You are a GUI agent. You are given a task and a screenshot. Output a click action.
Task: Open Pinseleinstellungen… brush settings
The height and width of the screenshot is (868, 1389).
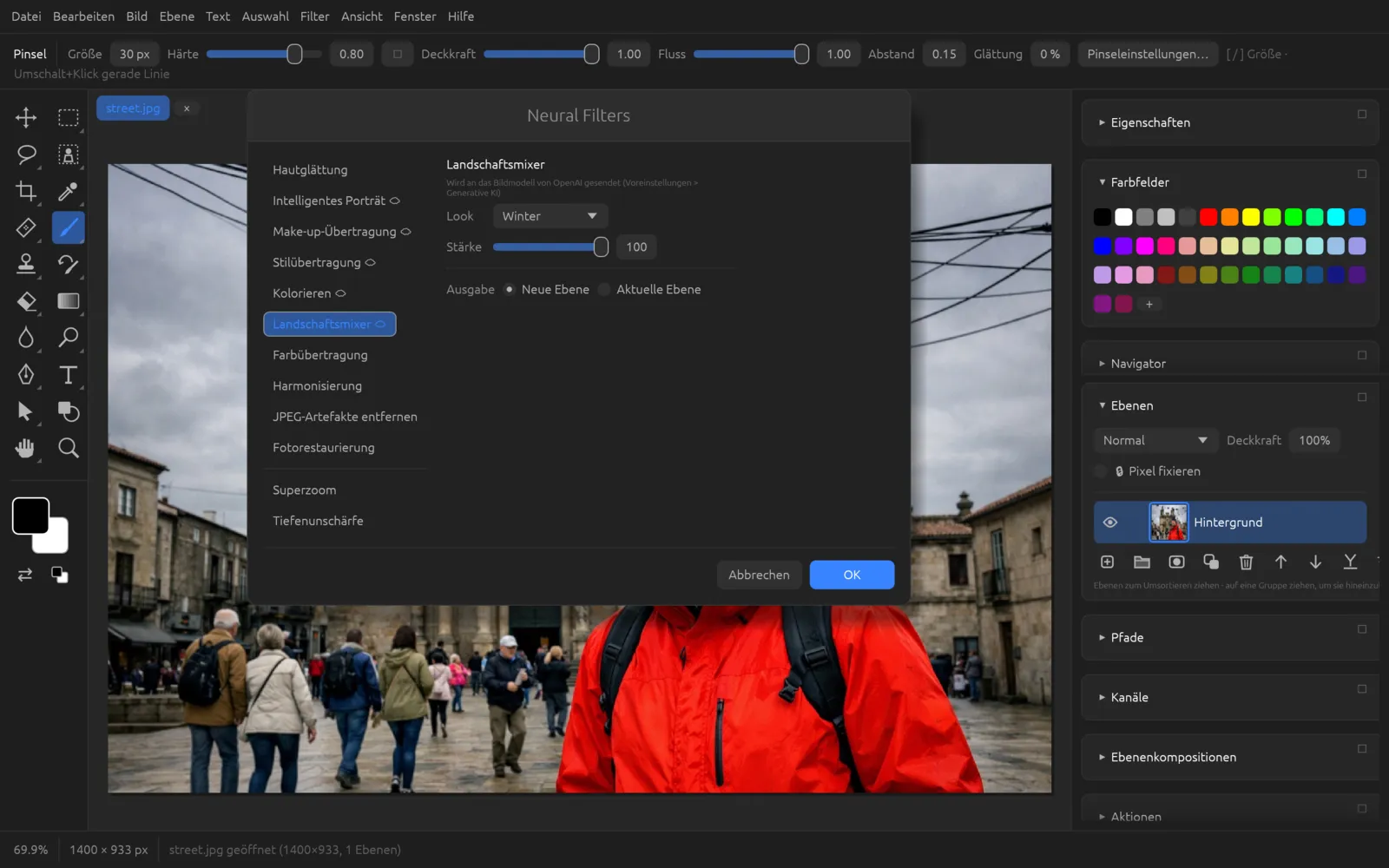point(1148,54)
